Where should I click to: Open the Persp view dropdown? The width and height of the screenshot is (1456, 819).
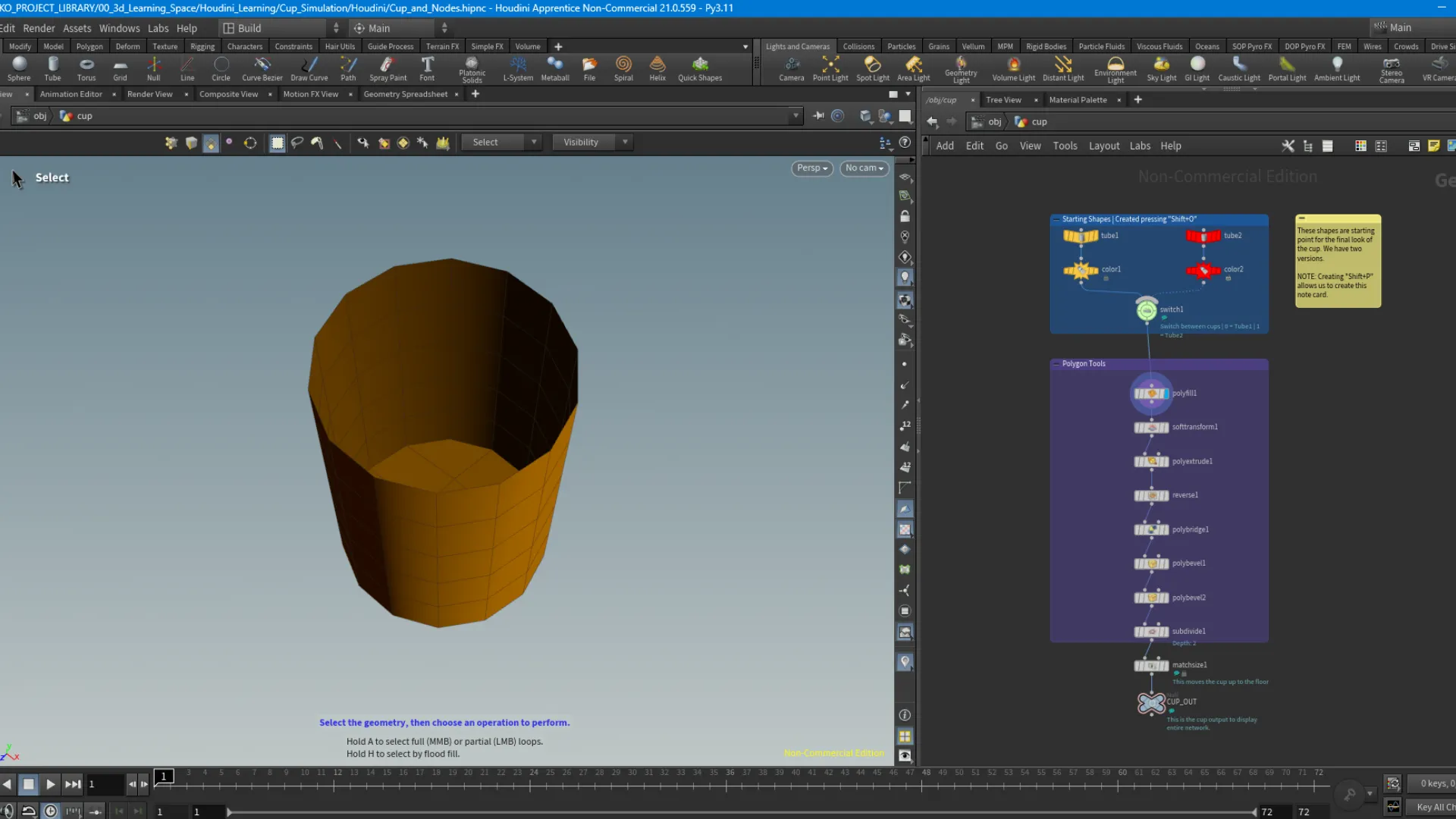[x=811, y=168]
